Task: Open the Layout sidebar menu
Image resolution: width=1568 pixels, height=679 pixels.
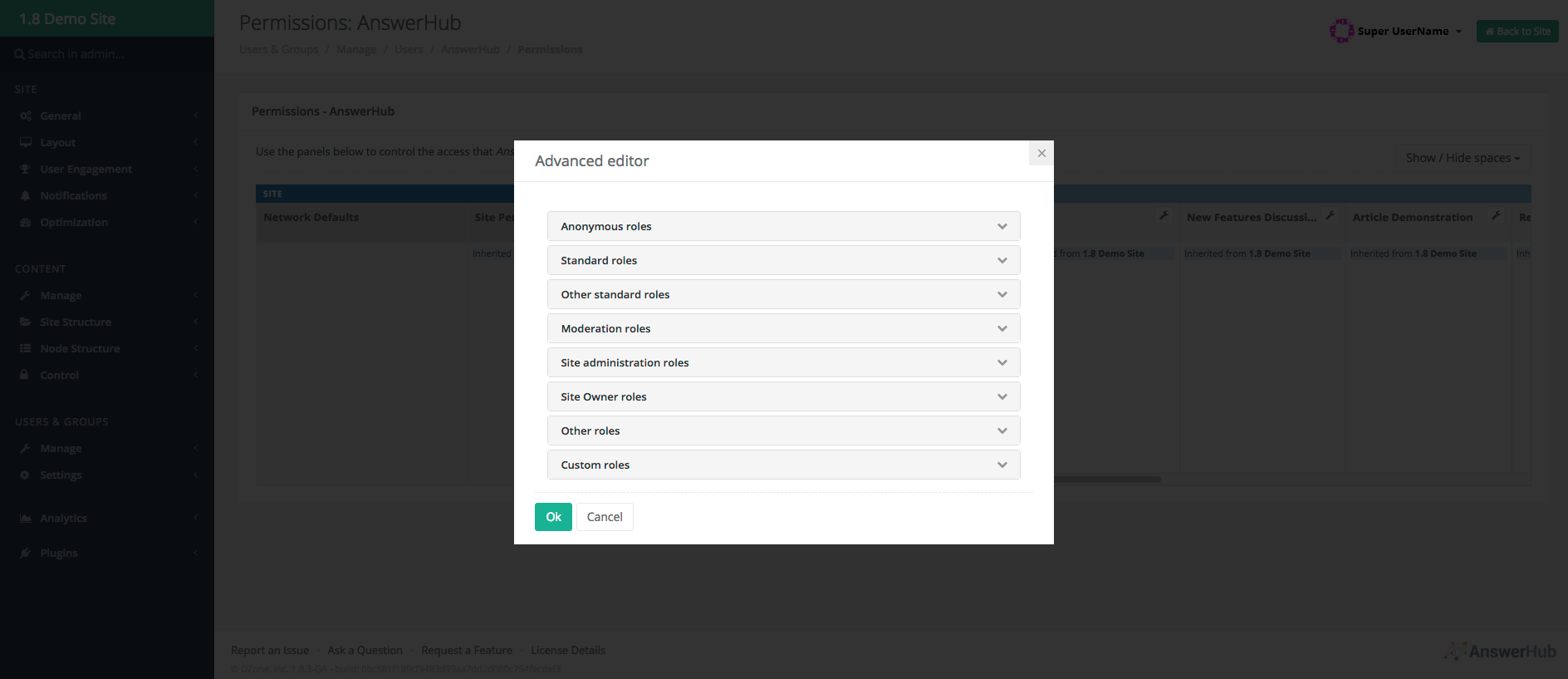Action: coord(107,142)
